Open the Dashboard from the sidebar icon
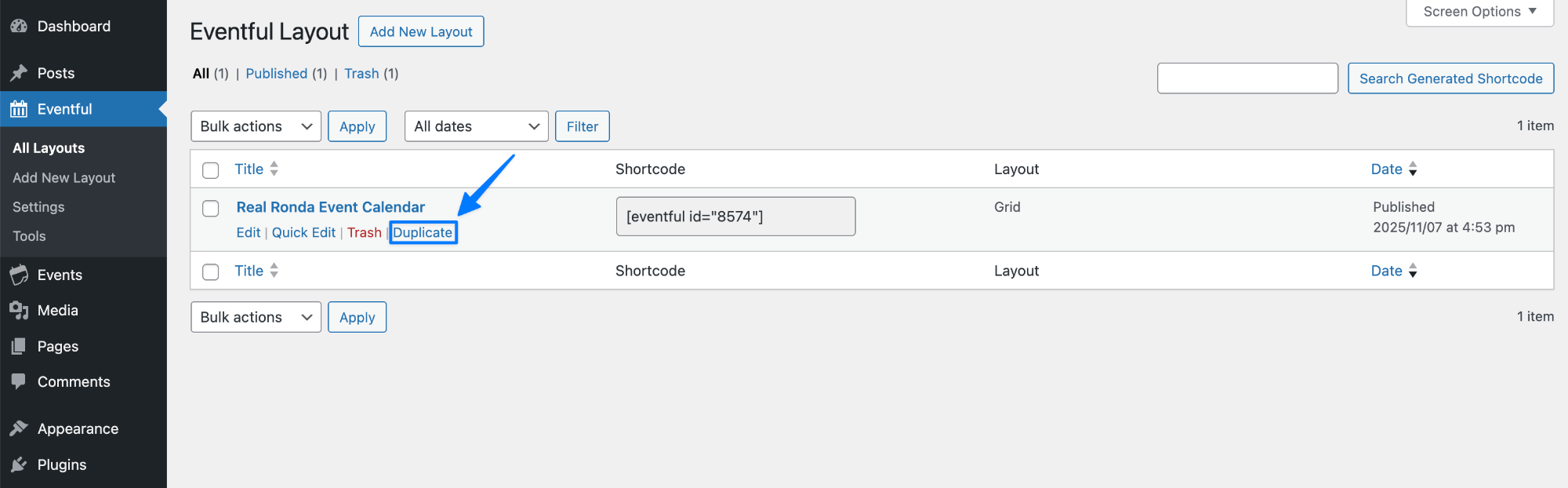This screenshot has height=488, width=1568. pyautogui.click(x=19, y=26)
